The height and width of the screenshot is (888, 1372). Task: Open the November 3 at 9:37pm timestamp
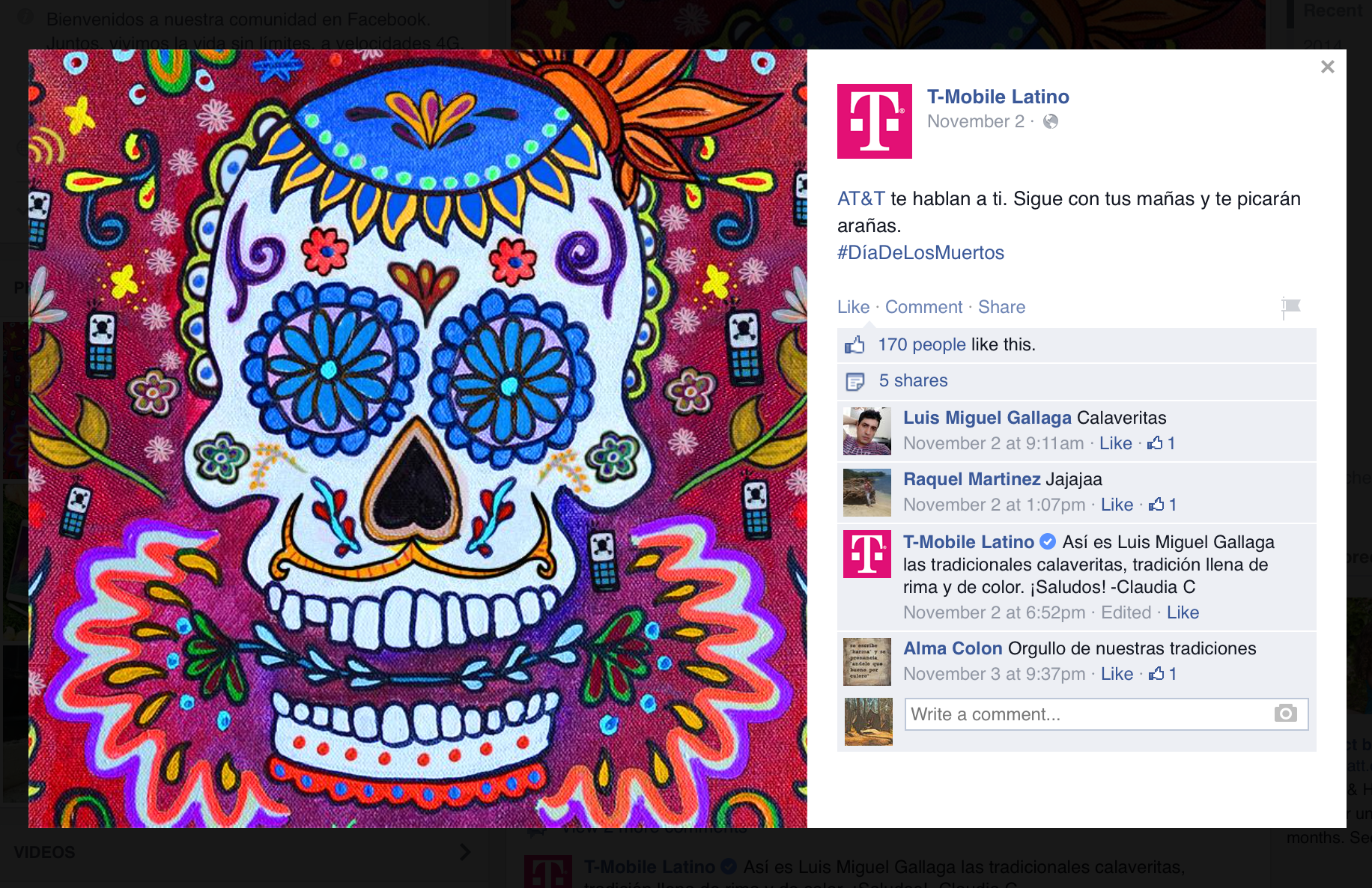994,674
